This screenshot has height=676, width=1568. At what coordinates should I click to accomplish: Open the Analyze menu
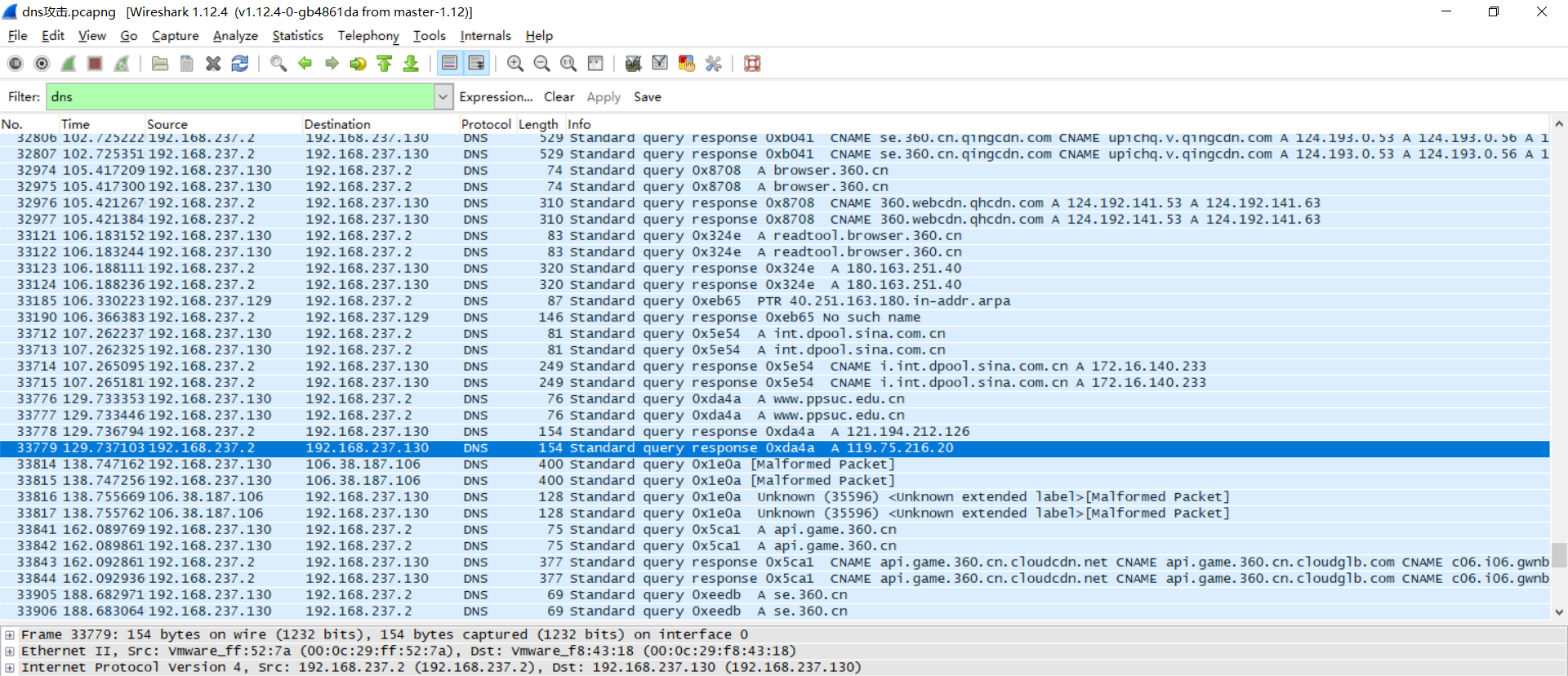pos(235,36)
